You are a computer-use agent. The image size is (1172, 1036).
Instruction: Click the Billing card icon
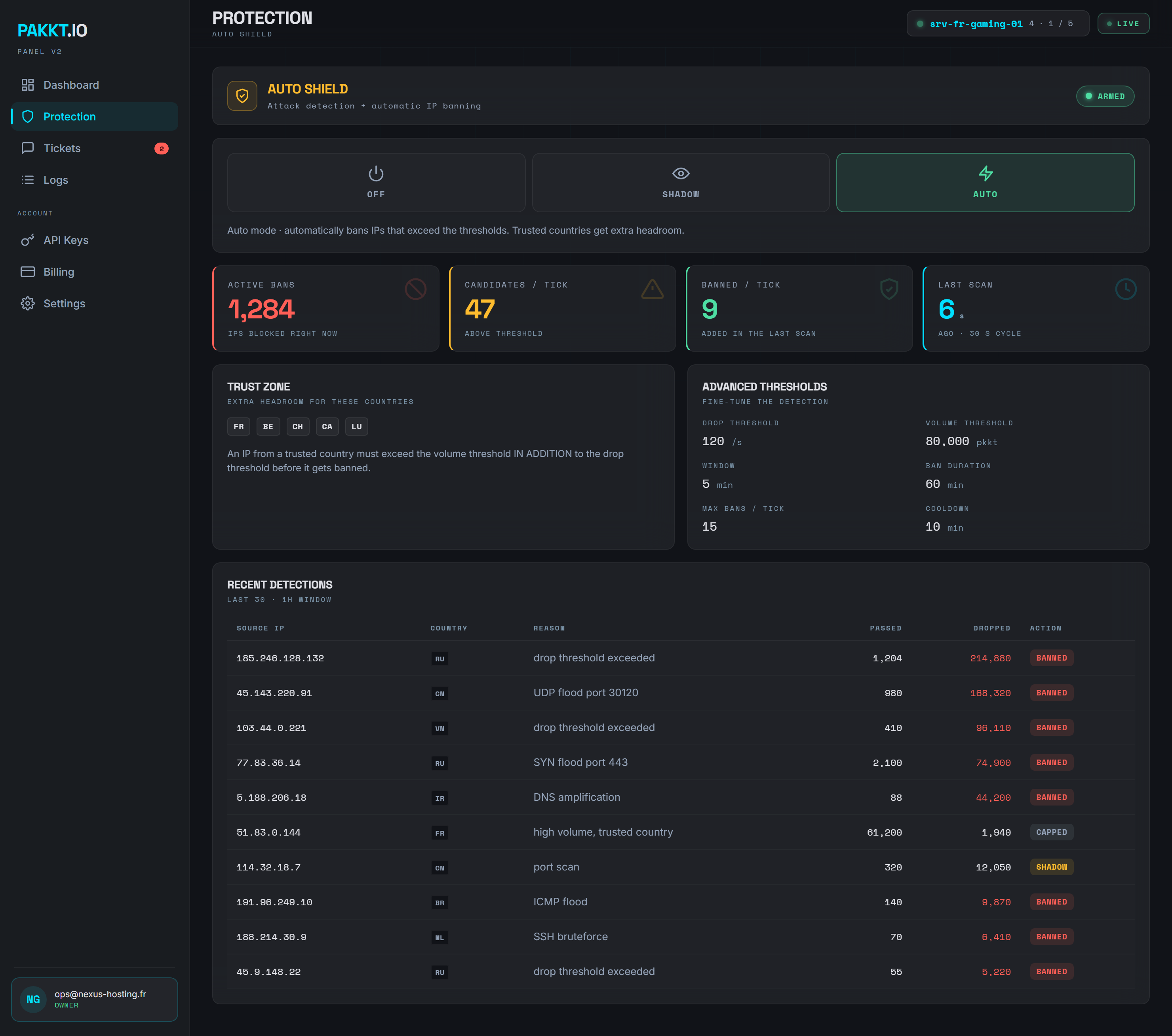pyautogui.click(x=28, y=271)
